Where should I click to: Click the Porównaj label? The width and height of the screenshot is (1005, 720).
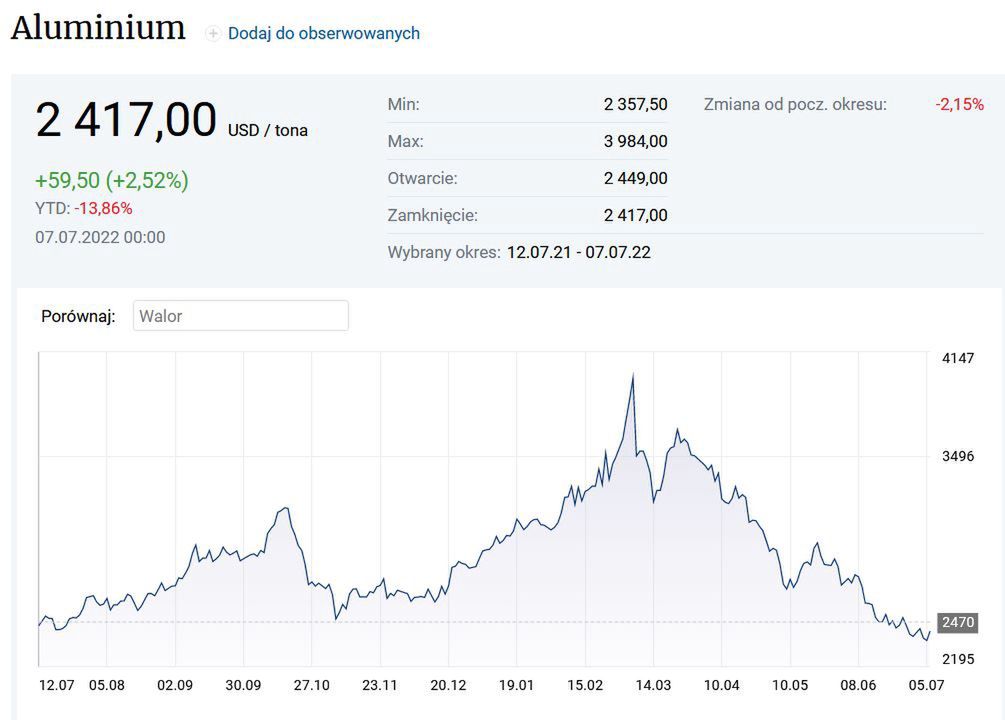click(x=78, y=316)
